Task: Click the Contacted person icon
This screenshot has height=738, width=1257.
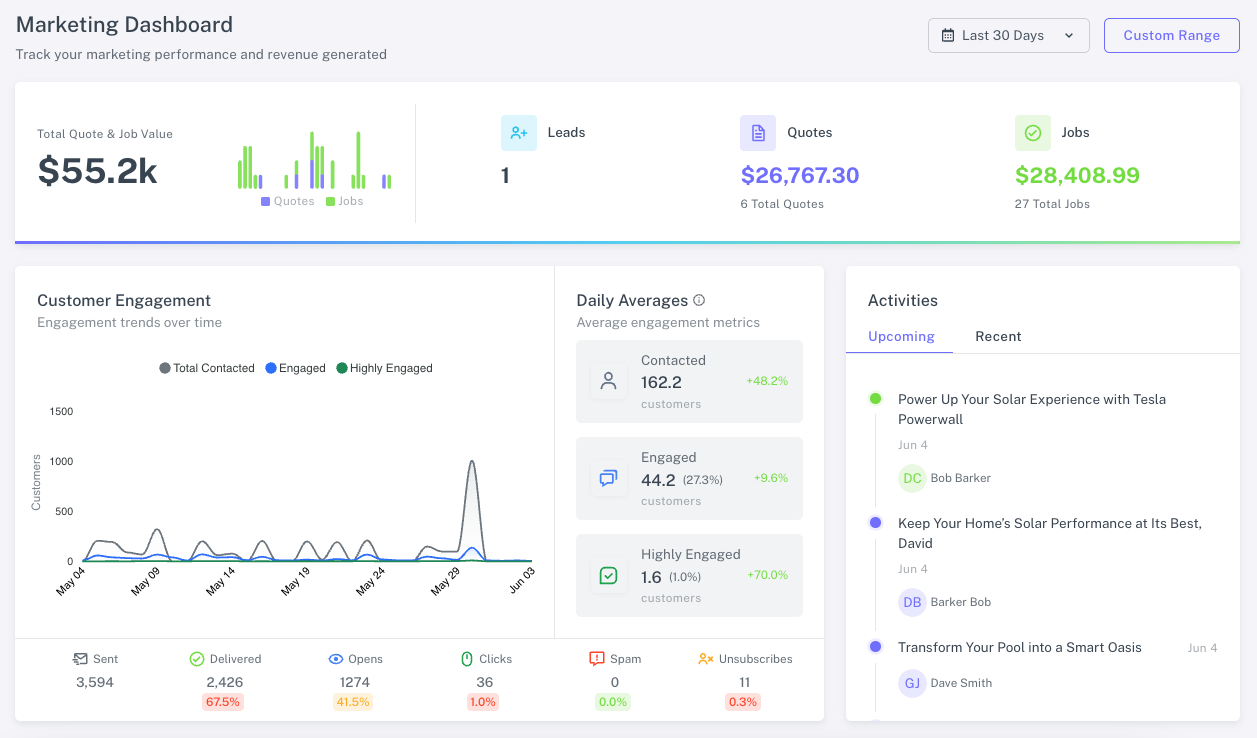Action: (608, 381)
